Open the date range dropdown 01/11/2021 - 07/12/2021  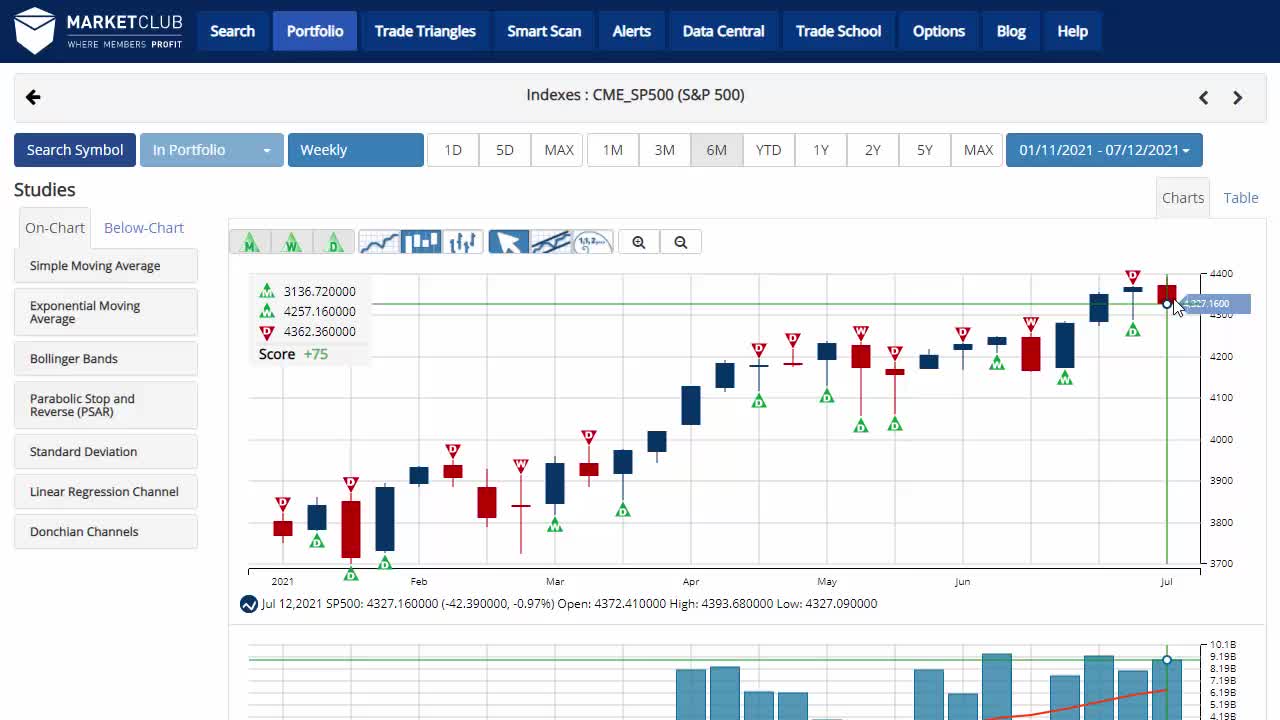tap(1104, 150)
